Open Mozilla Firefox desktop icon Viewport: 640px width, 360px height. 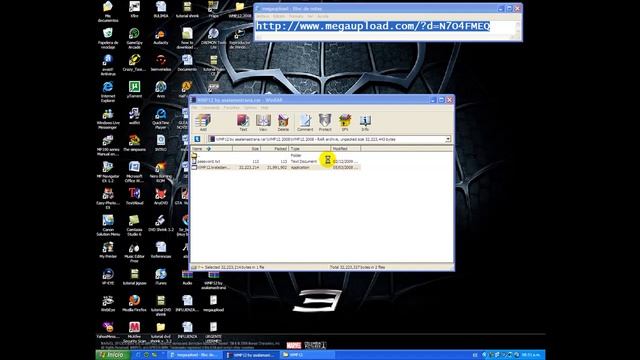pyautogui.click(x=134, y=303)
